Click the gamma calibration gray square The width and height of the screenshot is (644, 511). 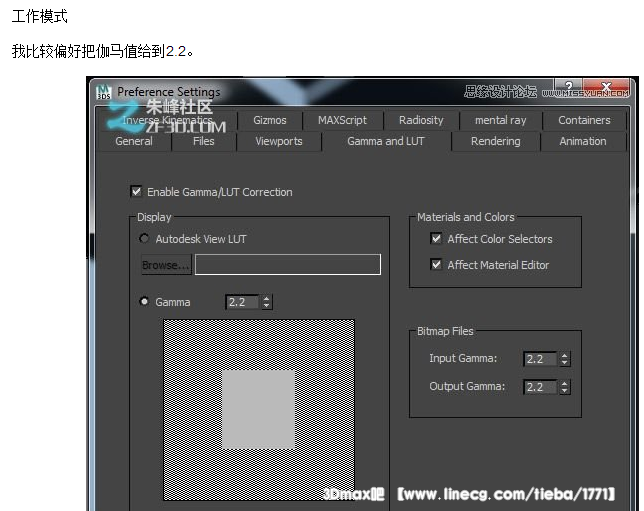[x=258, y=409]
